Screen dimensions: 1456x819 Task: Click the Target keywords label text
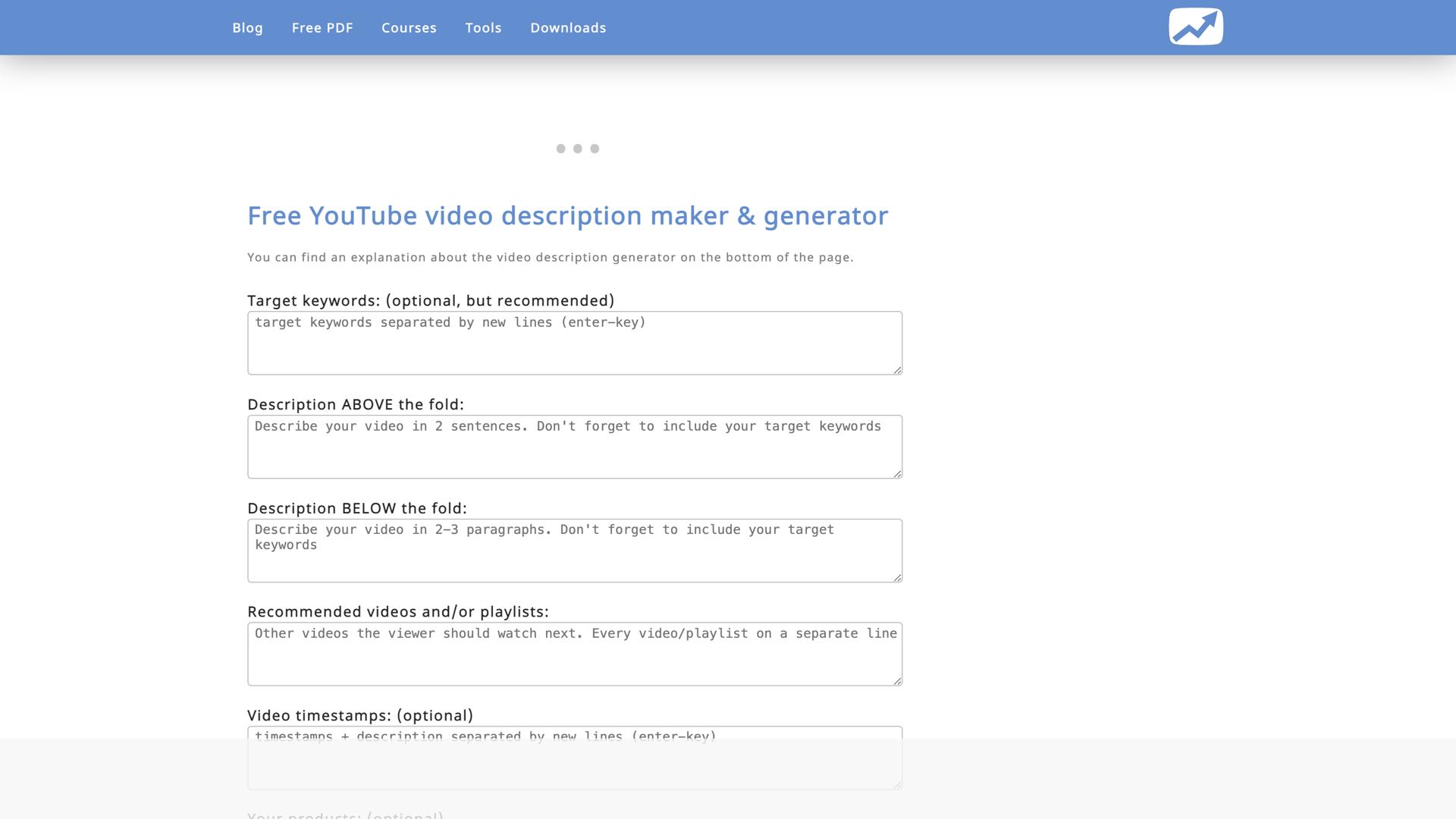[x=431, y=301]
